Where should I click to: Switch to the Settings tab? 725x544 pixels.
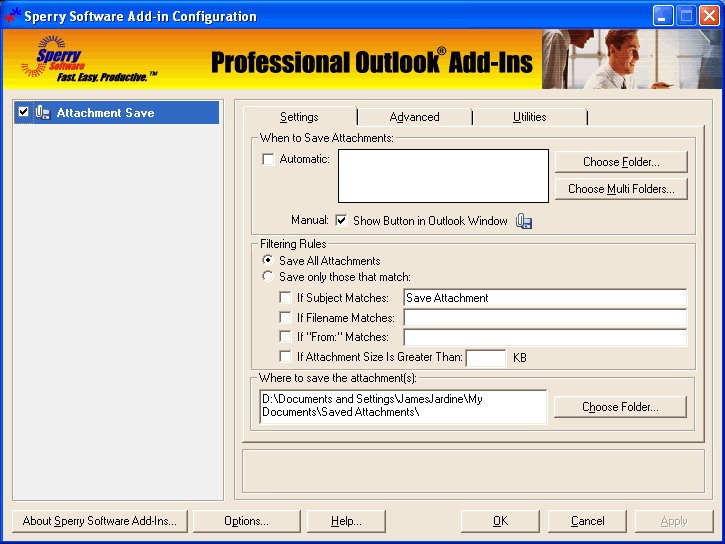point(299,117)
